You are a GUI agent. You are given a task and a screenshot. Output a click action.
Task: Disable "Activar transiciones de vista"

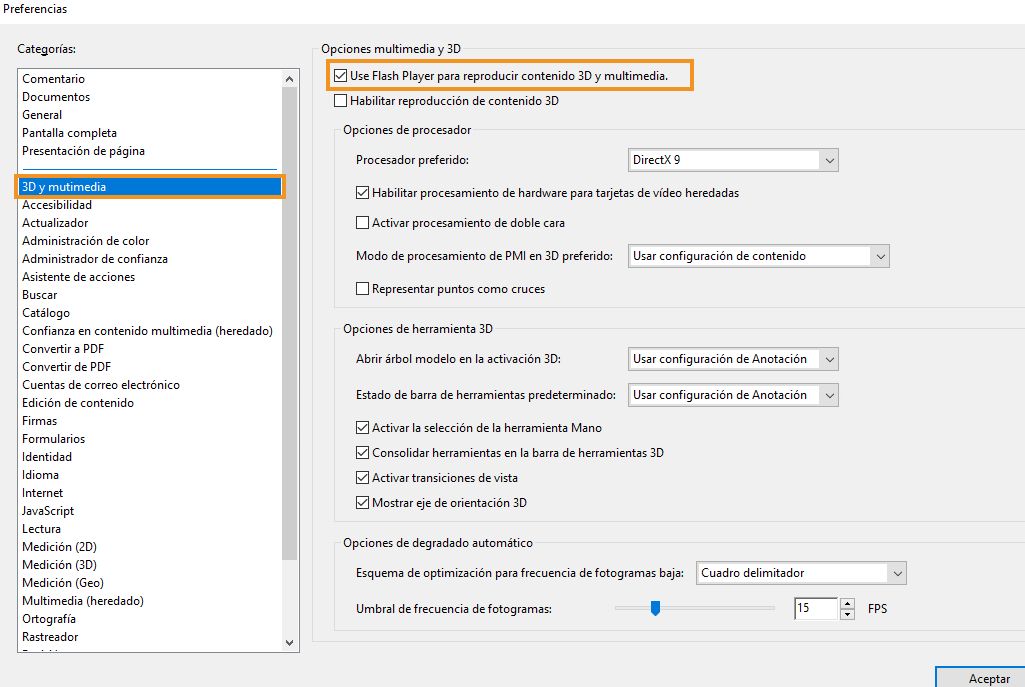tap(360, 478)
